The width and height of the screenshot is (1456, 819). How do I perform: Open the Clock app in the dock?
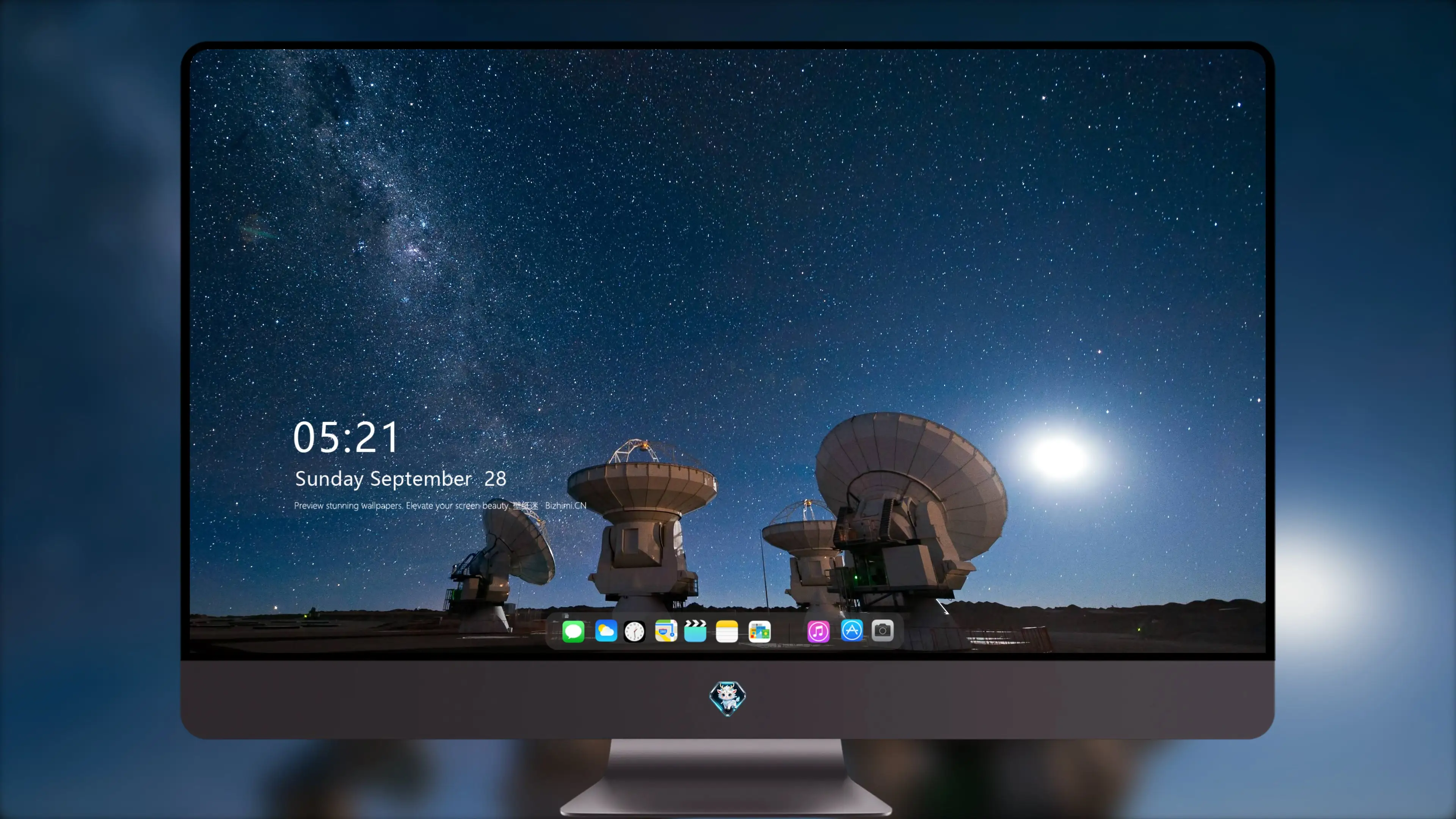pos(634,631)
